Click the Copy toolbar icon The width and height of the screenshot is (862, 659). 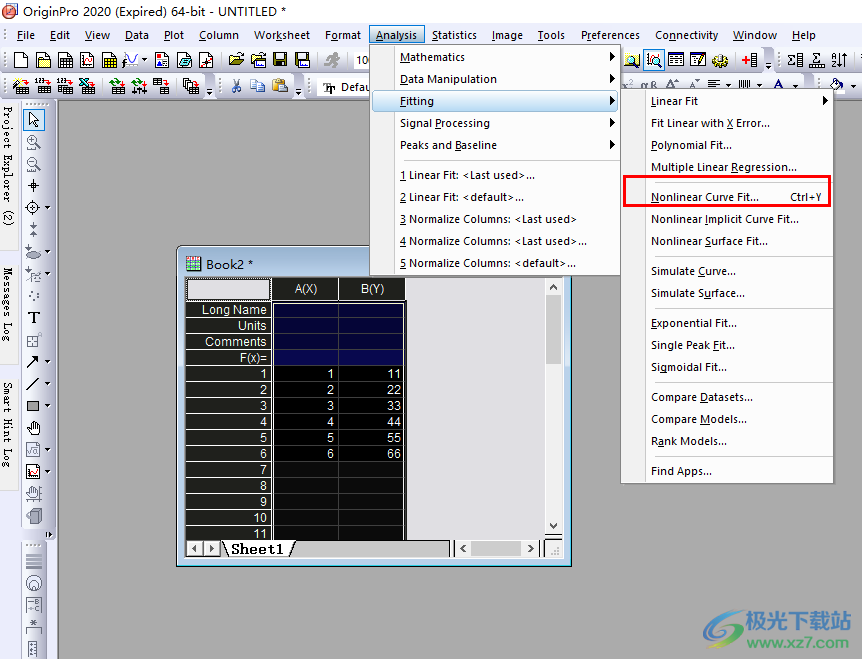pos(257,86)
